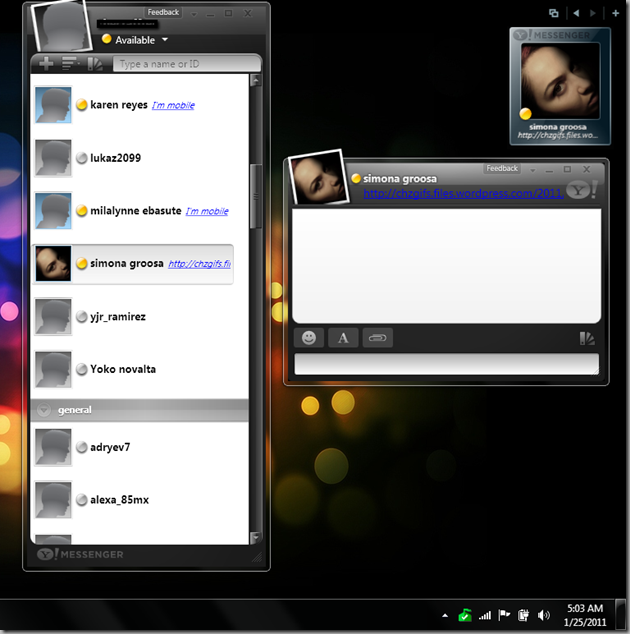The height and width of the screenshot is (634, 630).
Task: Click karen reyes' I'm mobile link
Action: [173, 105]
